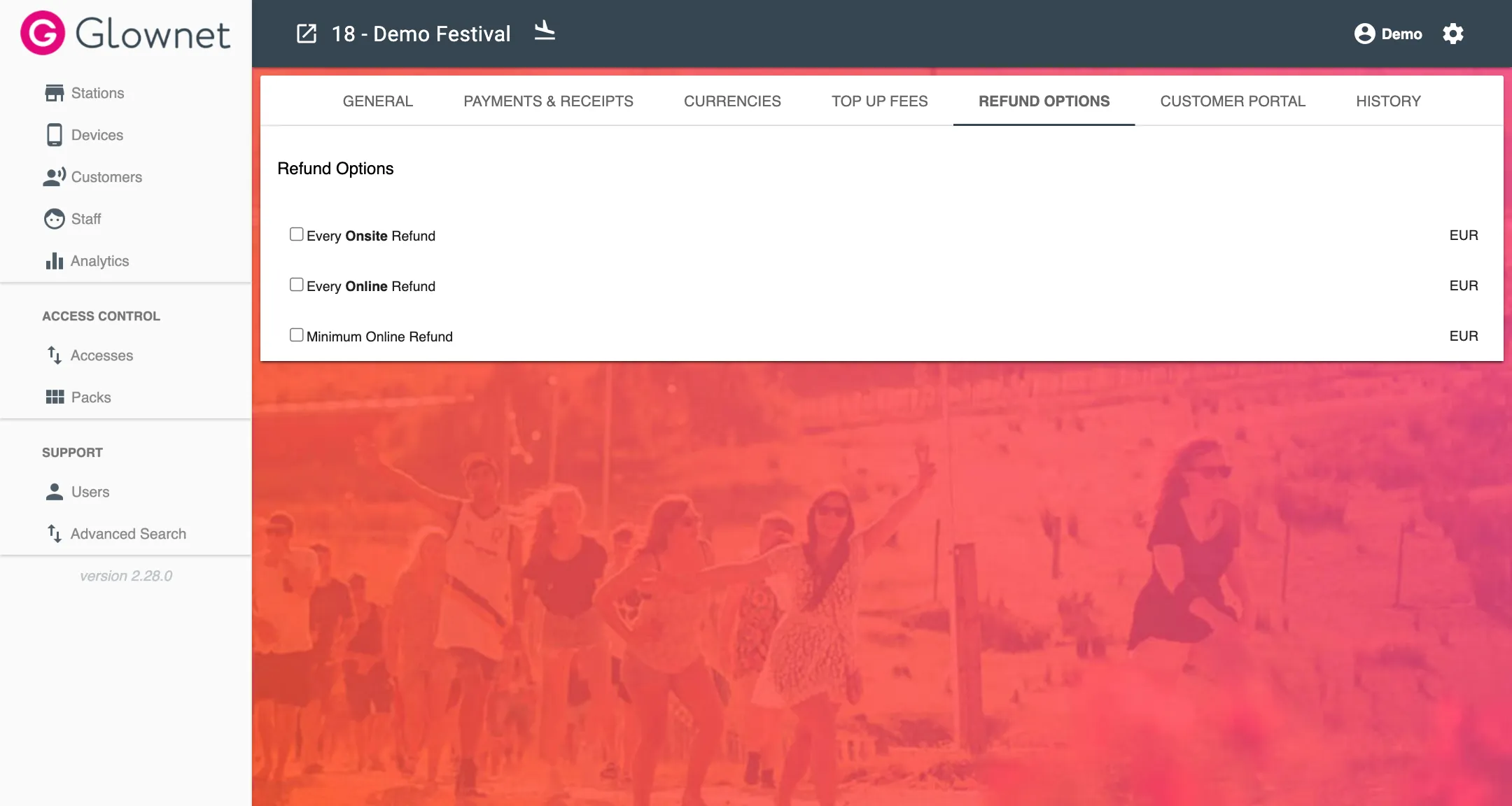Click the Customers person icon
This screenshot has height=806, width=1512.
click(54, 177)
